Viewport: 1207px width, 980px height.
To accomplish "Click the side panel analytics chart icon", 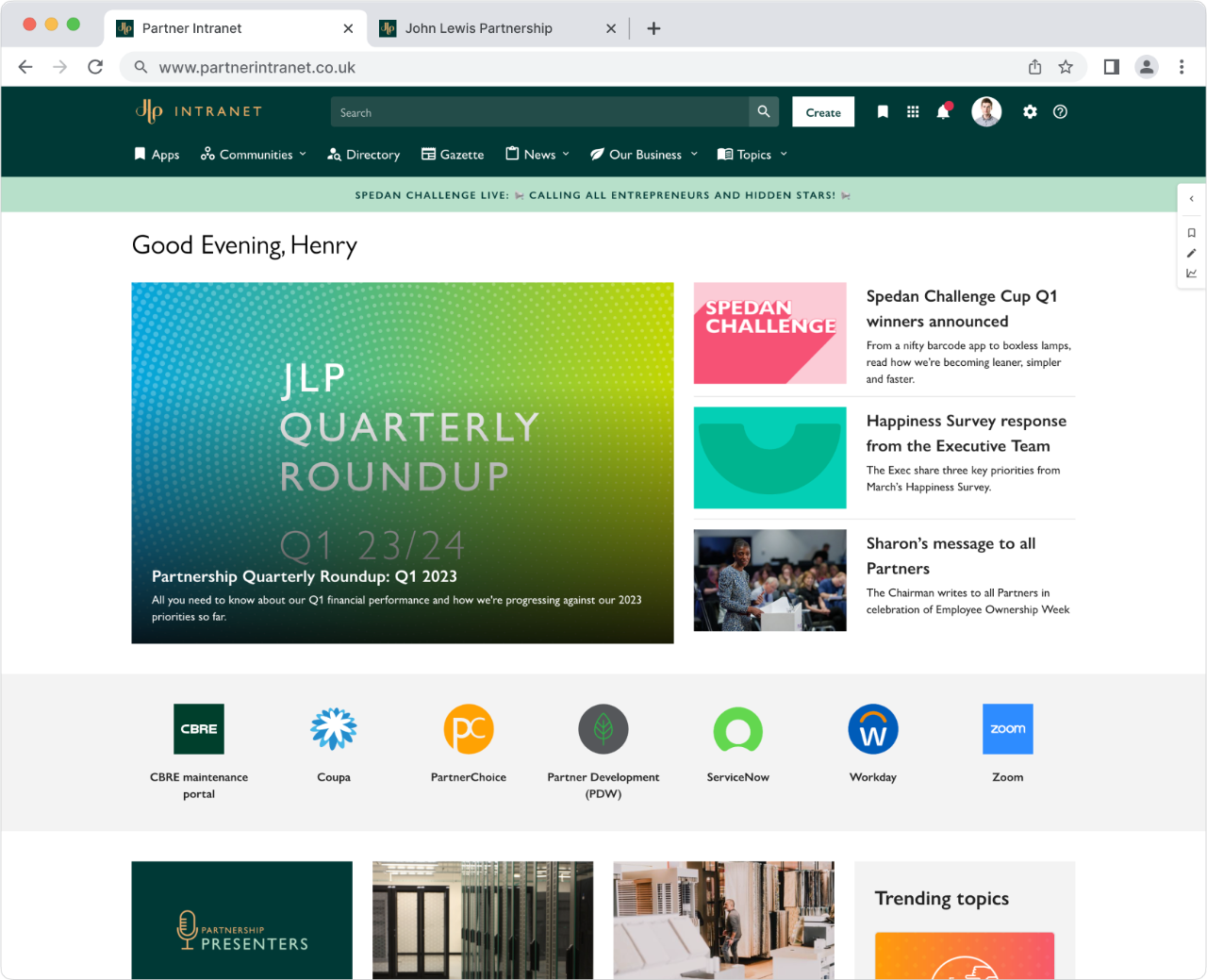I will pyautogui.click(x=1192, y=274).
